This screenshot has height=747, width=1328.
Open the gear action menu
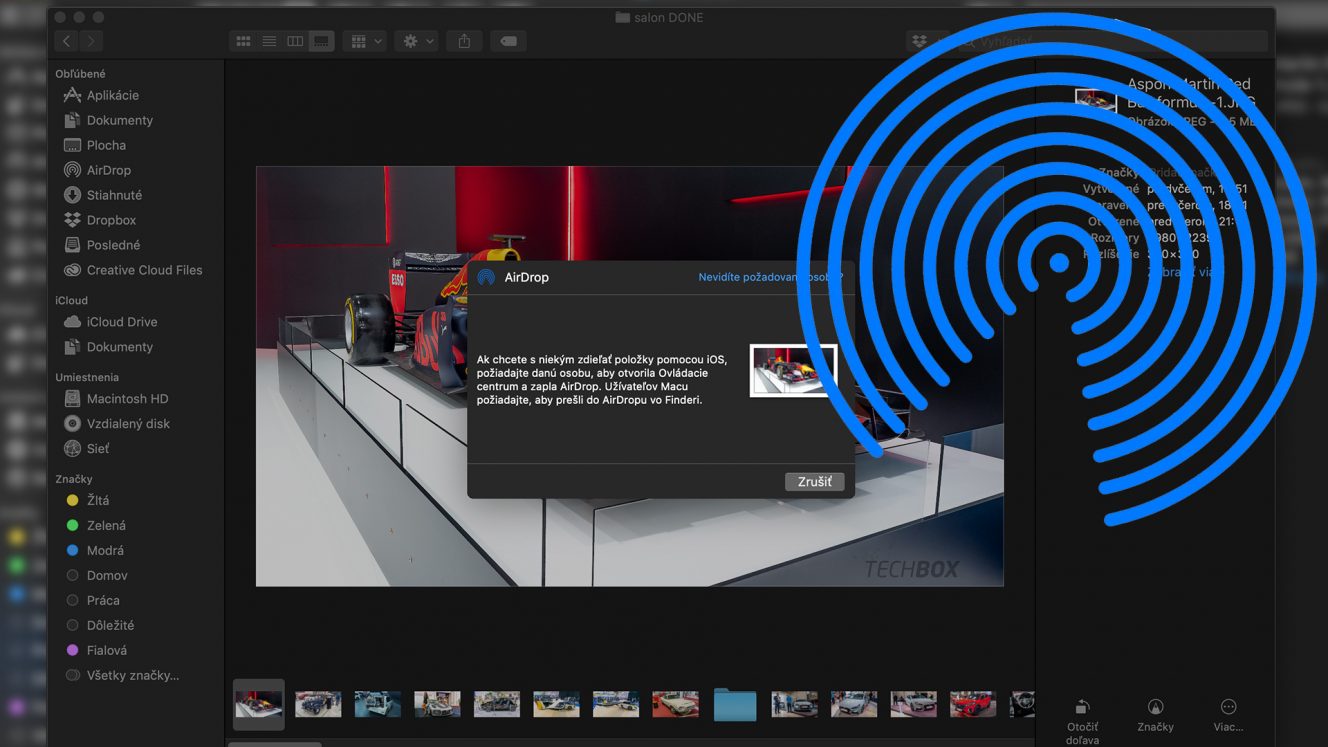(x=418, y=41)
